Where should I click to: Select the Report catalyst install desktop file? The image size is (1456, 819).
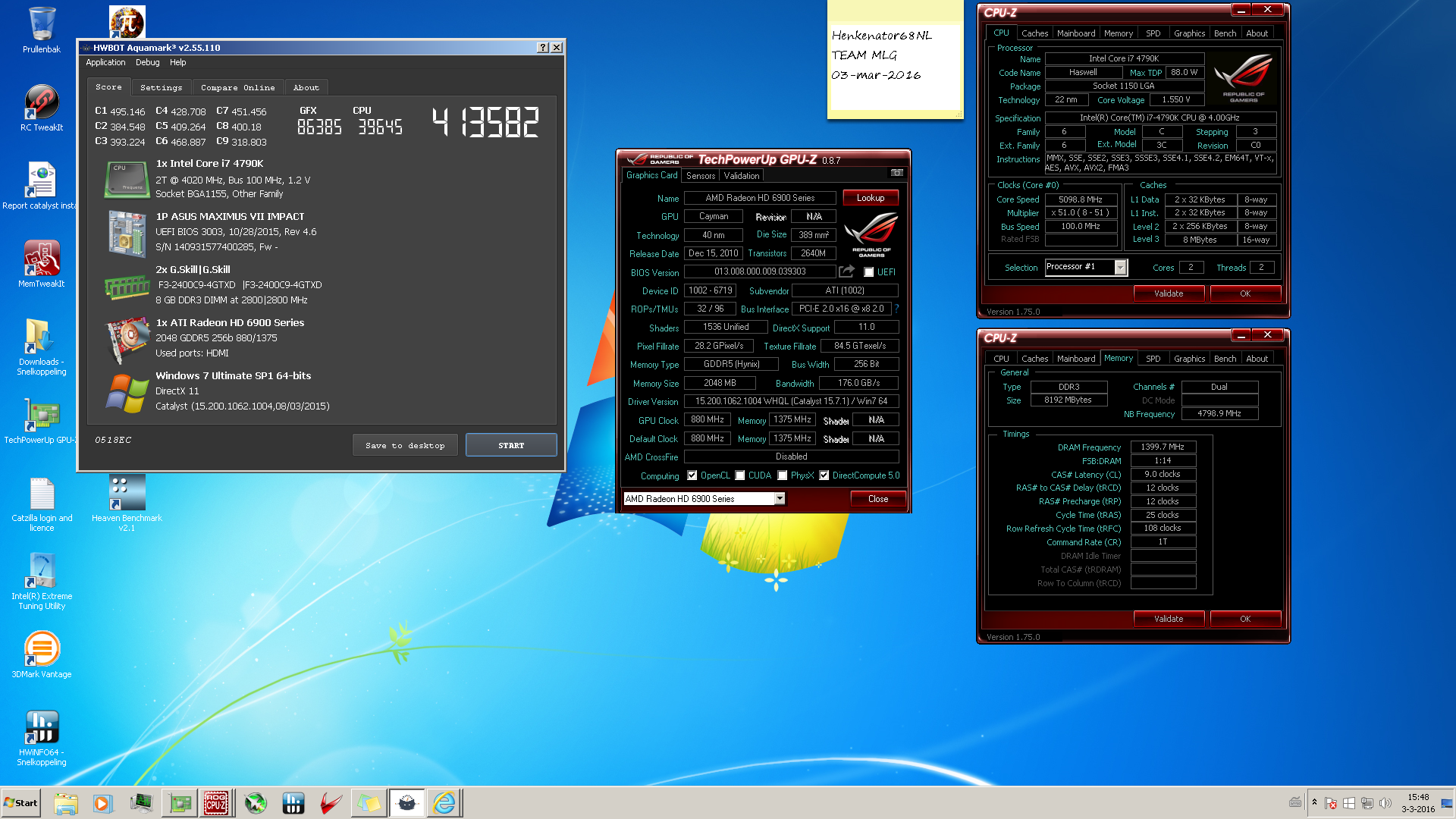click(41, 186)
